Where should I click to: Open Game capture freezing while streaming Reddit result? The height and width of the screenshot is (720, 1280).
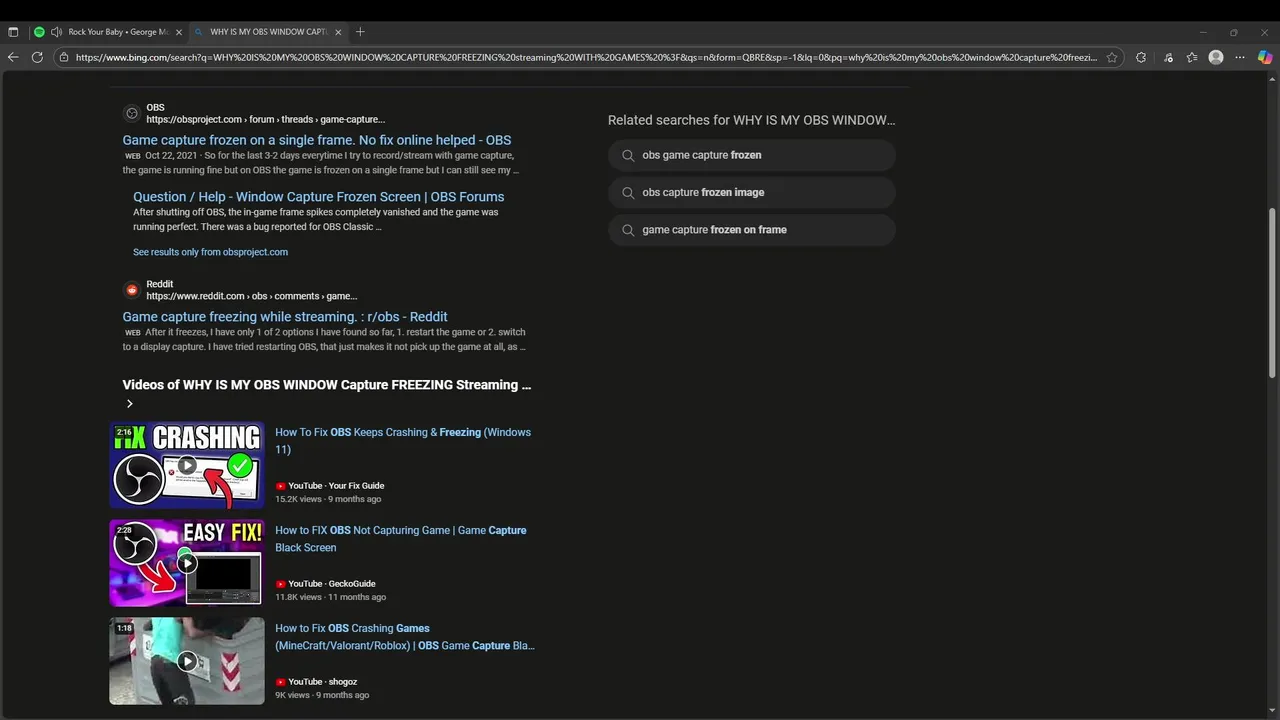[285, 317]
